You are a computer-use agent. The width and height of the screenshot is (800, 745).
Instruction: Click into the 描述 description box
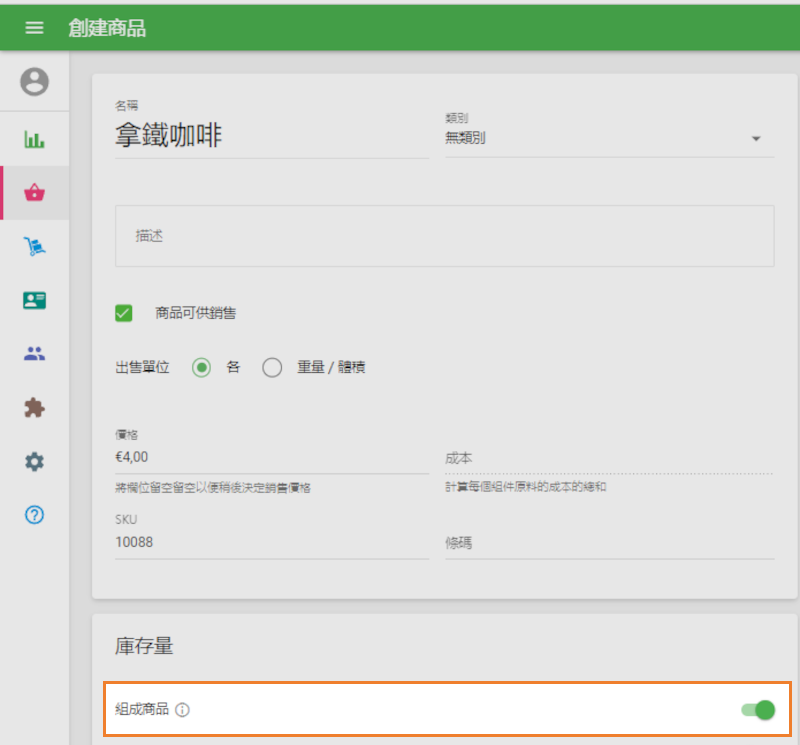[x=444, y=236]
